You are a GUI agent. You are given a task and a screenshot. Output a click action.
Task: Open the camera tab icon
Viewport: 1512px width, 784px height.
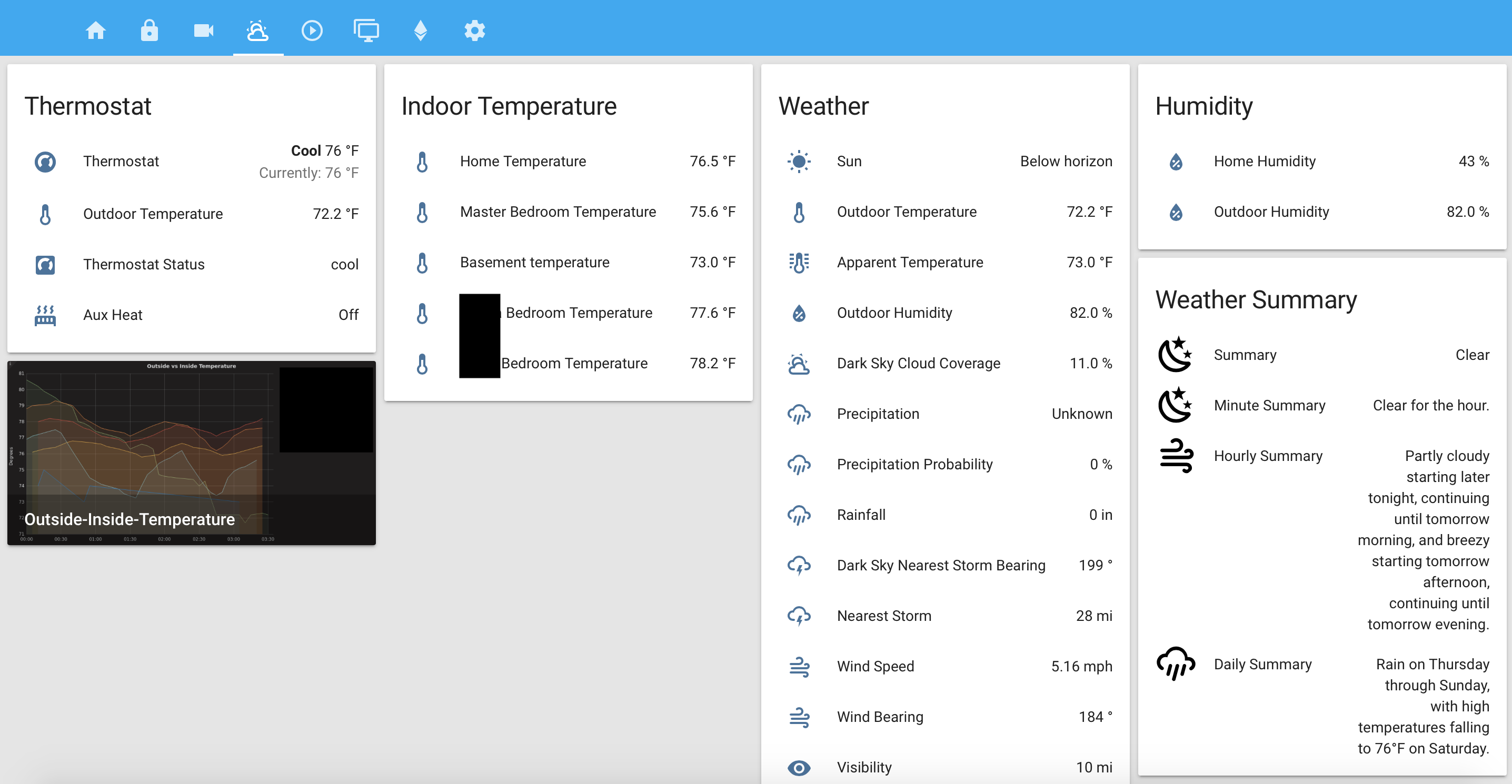[x=203, y=31]
